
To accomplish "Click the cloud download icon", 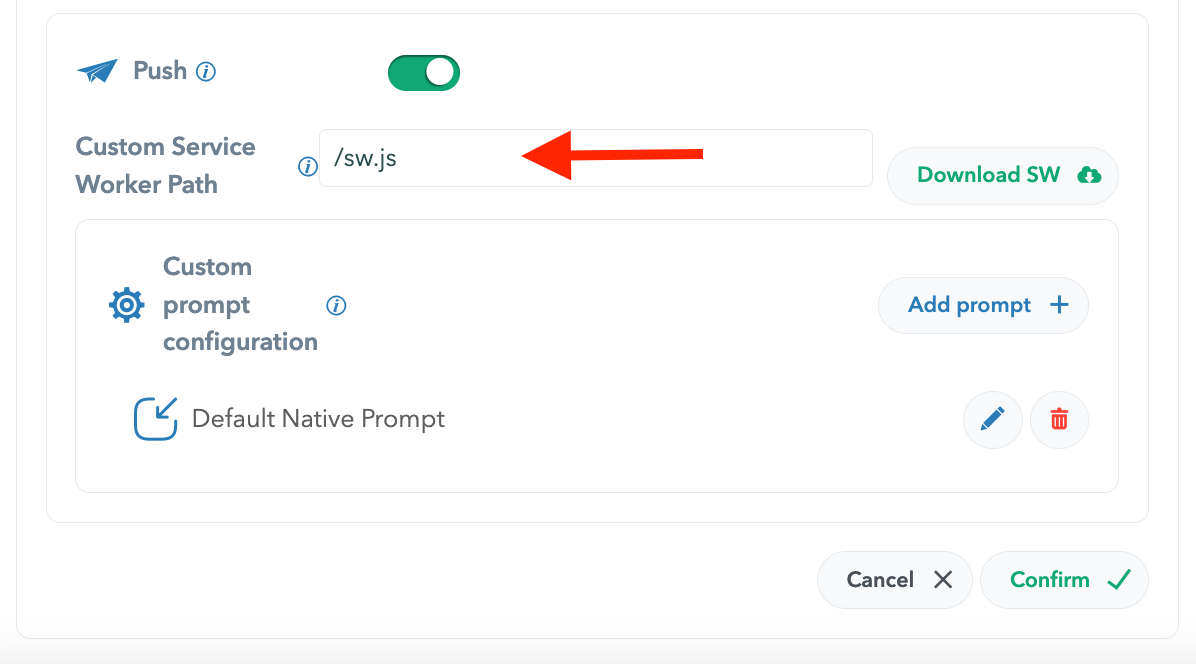I will (x=1089, y=176).
